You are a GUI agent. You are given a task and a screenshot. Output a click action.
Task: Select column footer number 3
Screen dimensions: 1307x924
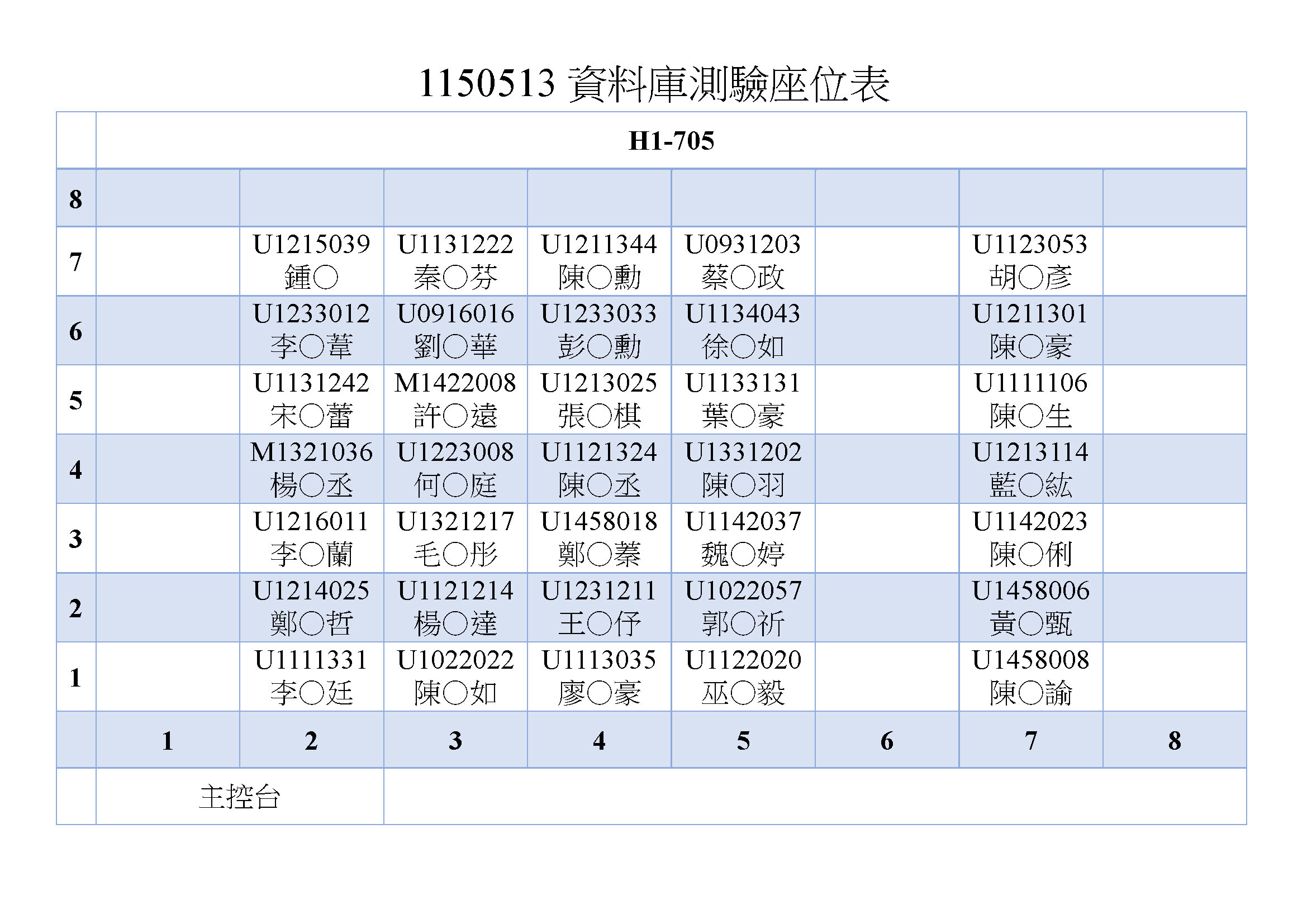tap(455, 740)
